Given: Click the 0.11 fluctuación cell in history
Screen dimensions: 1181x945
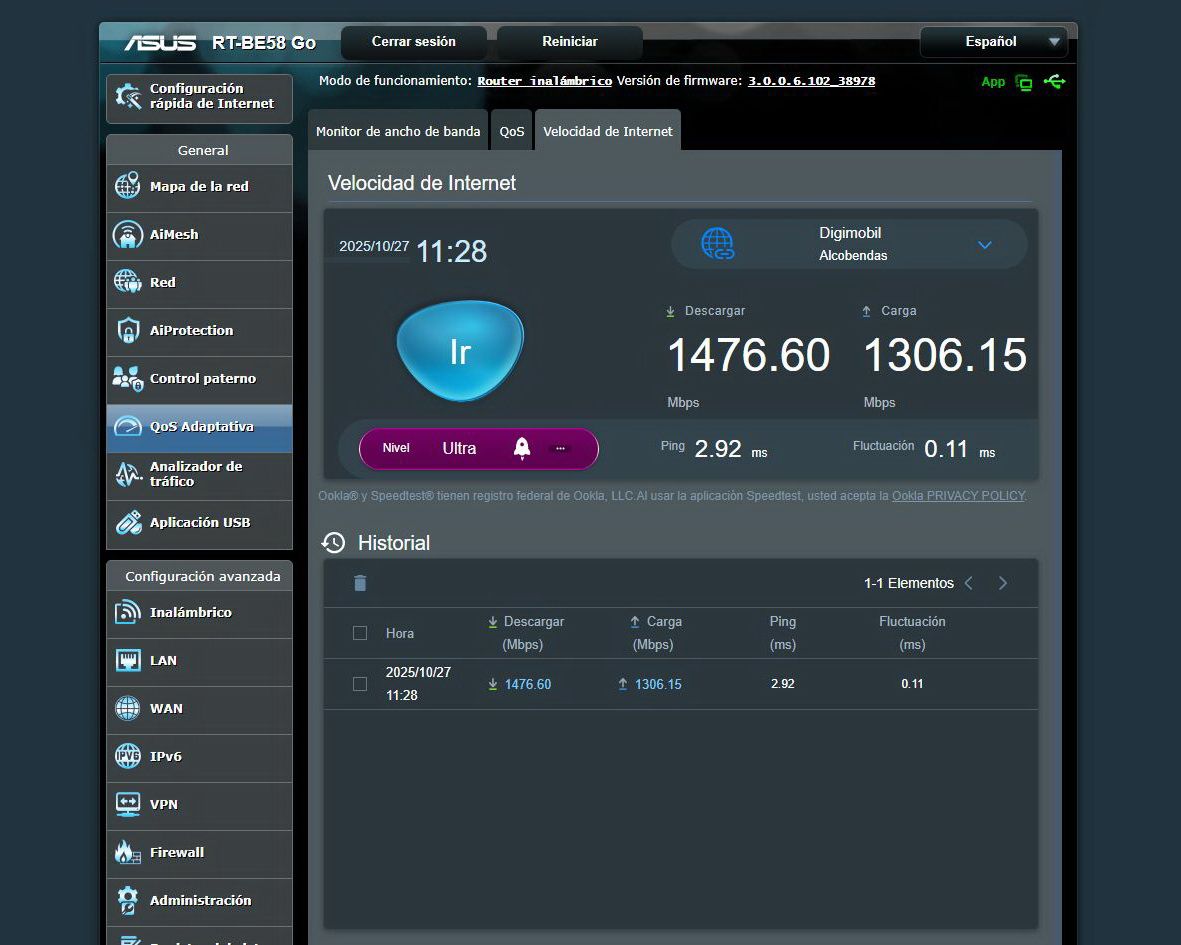Looking at the screenshot, I should point(912,684).
